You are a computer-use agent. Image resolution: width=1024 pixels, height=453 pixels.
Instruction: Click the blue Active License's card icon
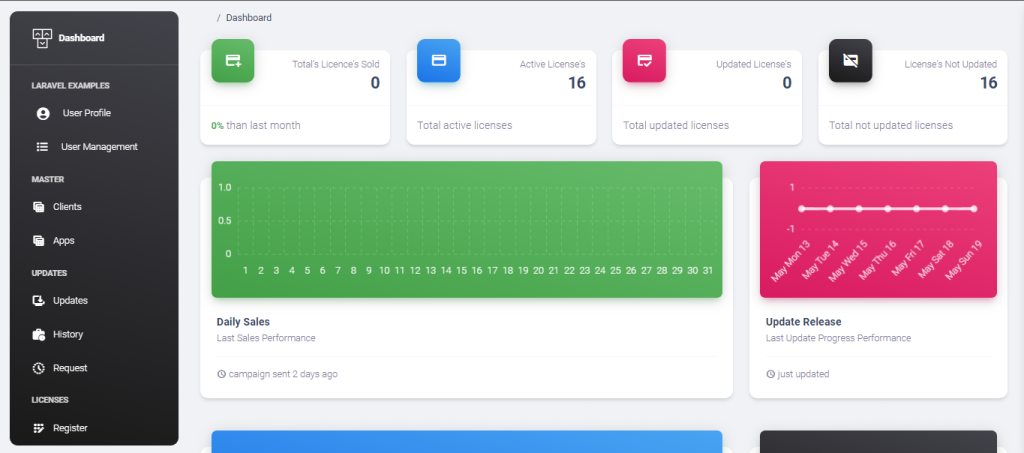(x=439, y=61)
